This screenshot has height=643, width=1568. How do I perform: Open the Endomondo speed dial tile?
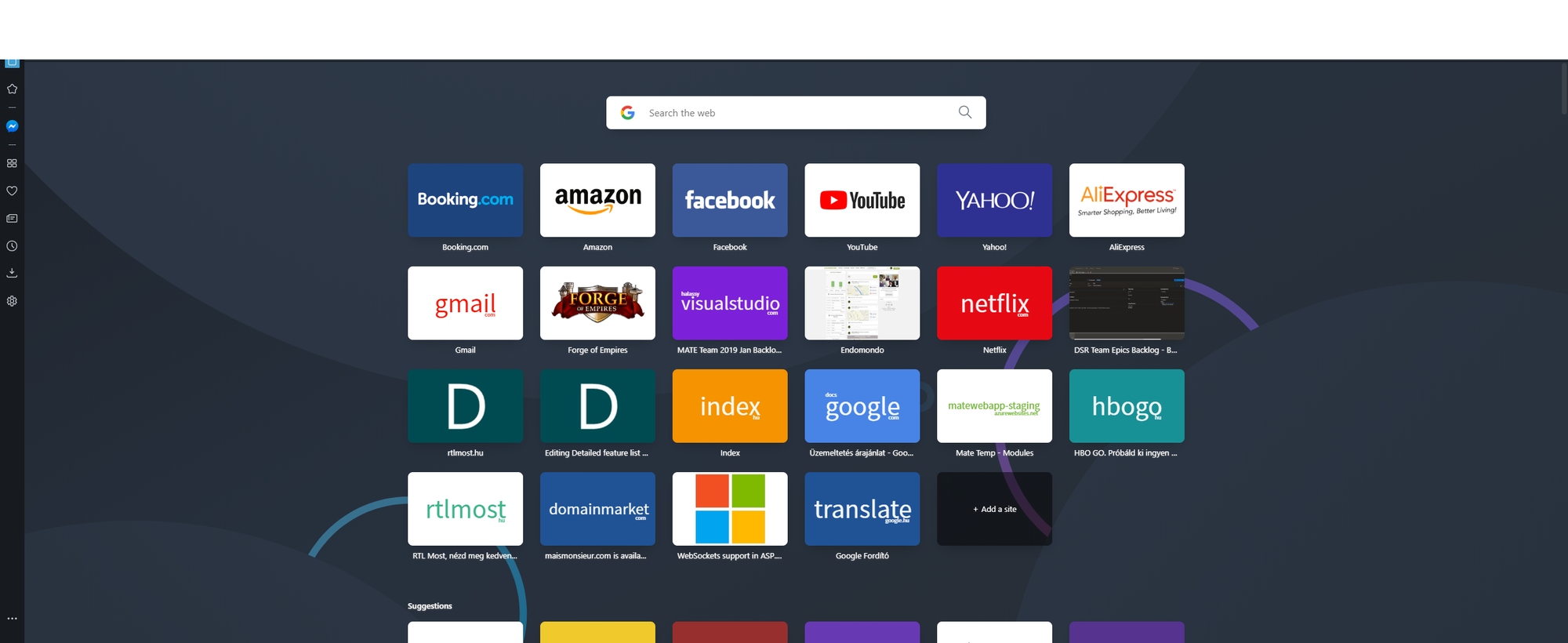tap(862, 303)
